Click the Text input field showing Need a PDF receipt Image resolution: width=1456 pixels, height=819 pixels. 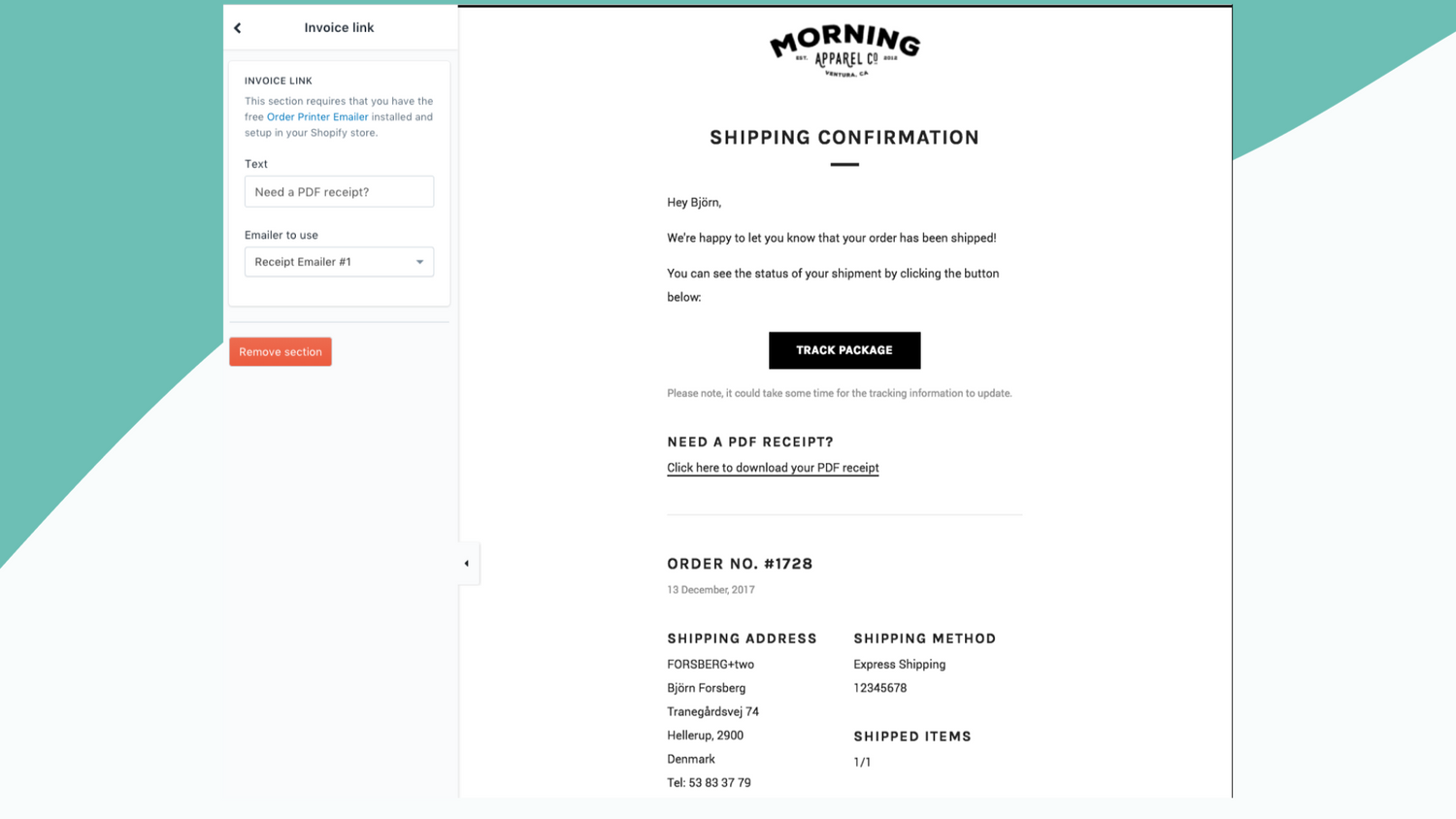(339, 191)
